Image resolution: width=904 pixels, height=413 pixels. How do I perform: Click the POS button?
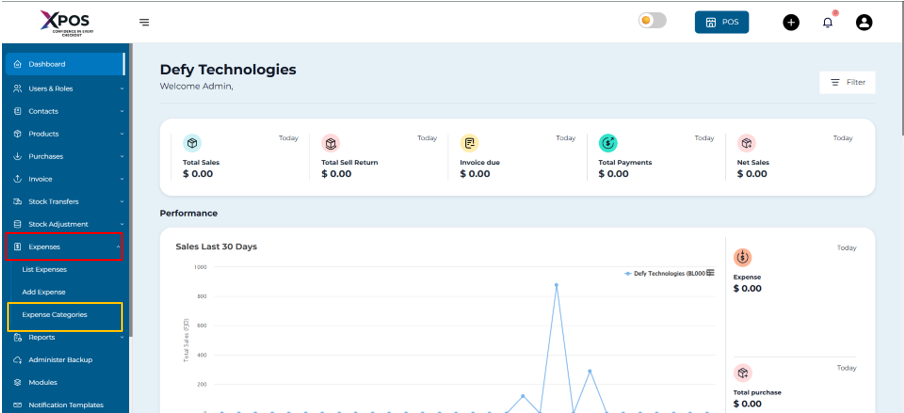721,22
